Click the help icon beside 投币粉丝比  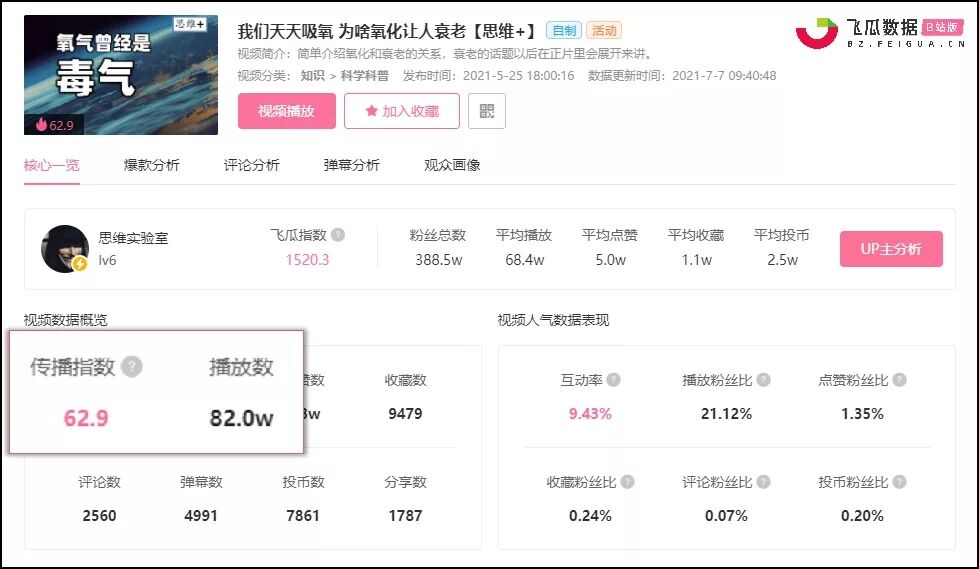pos(899,482)
